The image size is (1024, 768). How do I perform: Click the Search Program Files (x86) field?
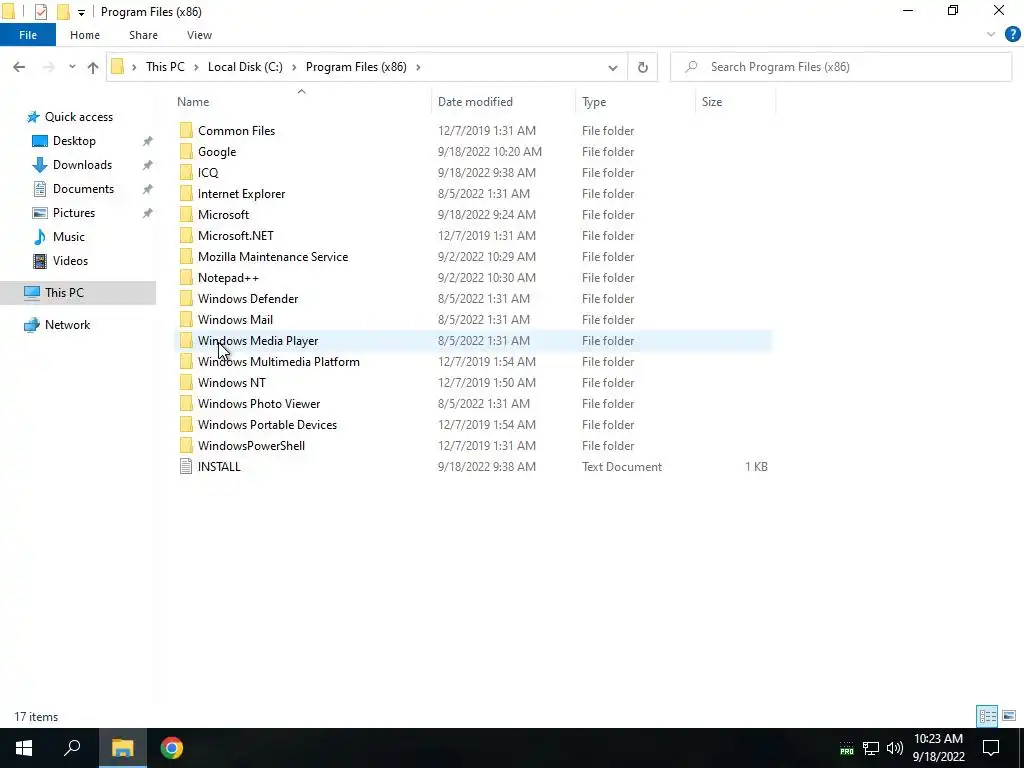pos(841,67)
